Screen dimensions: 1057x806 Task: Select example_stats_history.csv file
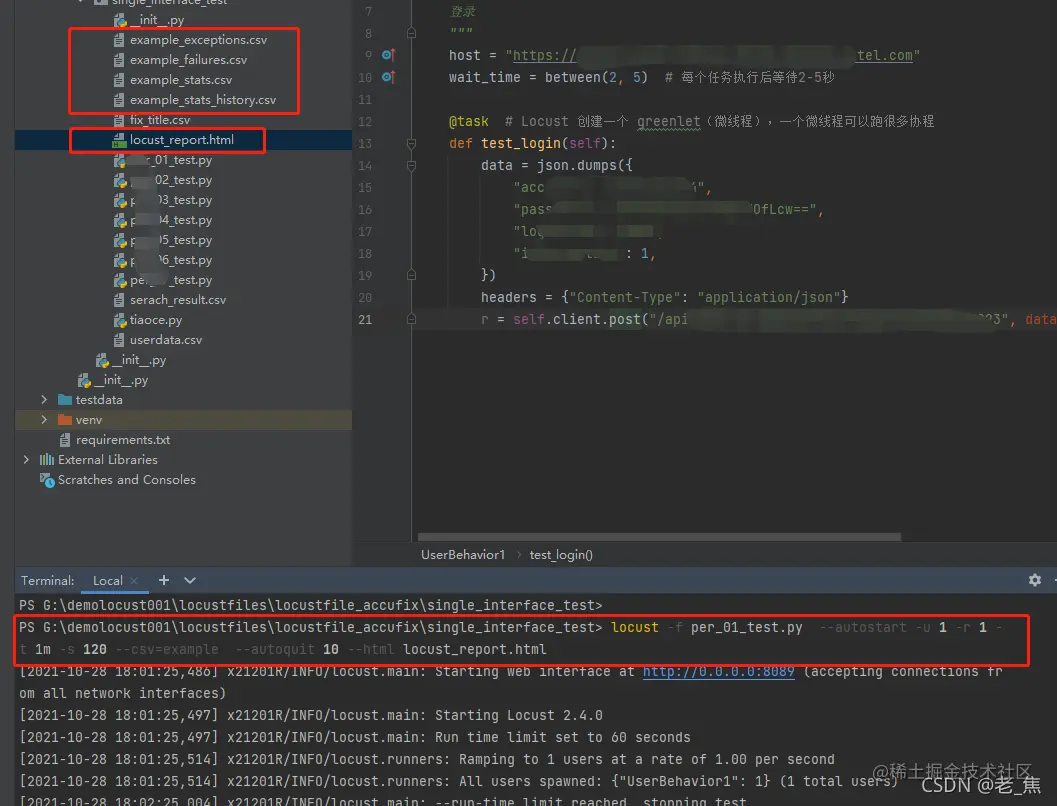click(x=203, y=100)
